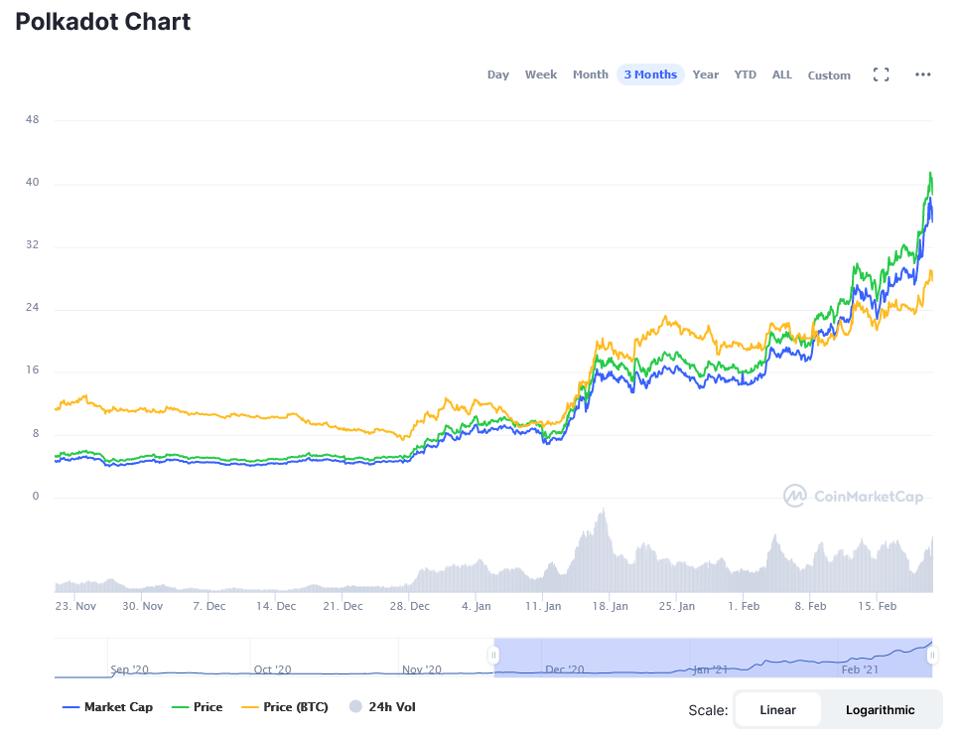
Task: Select the 3 Months range
Action: tap(650, 75)
